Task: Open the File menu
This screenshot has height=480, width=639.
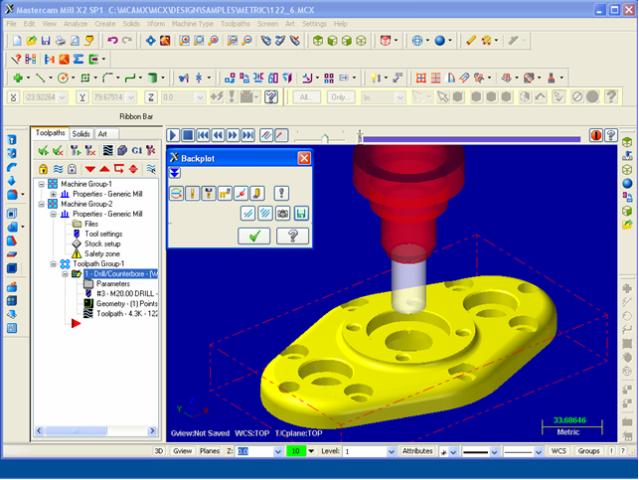Action: coord(11,24)
